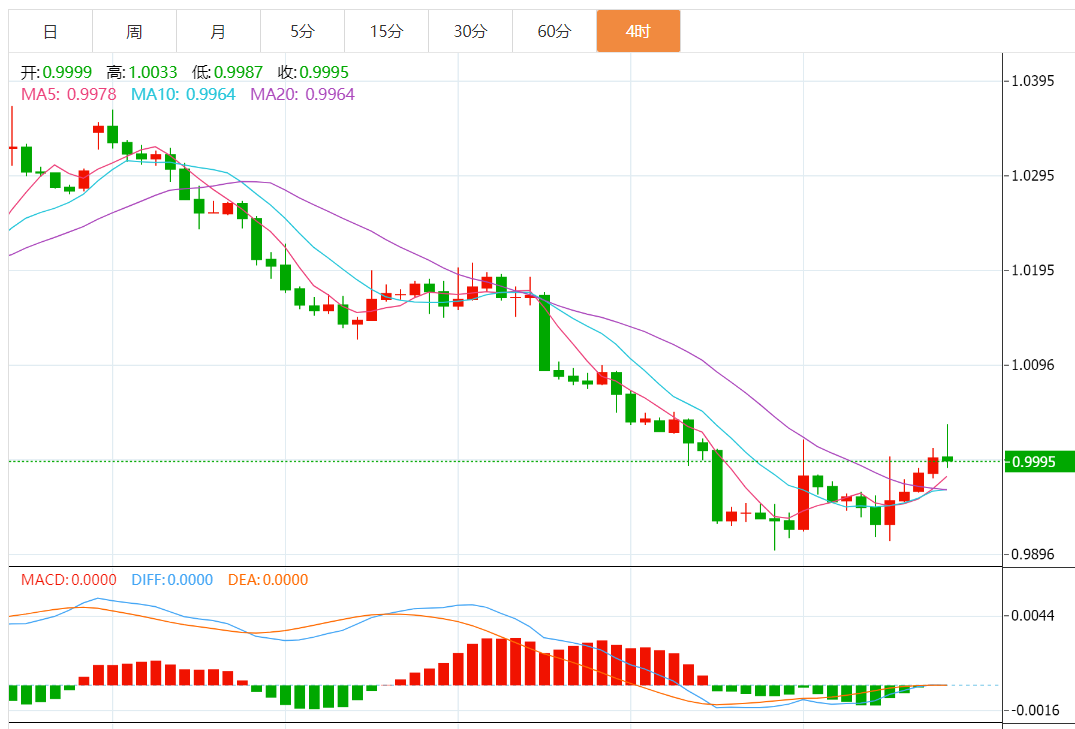Select the 60分 timeframe tab

554,32
